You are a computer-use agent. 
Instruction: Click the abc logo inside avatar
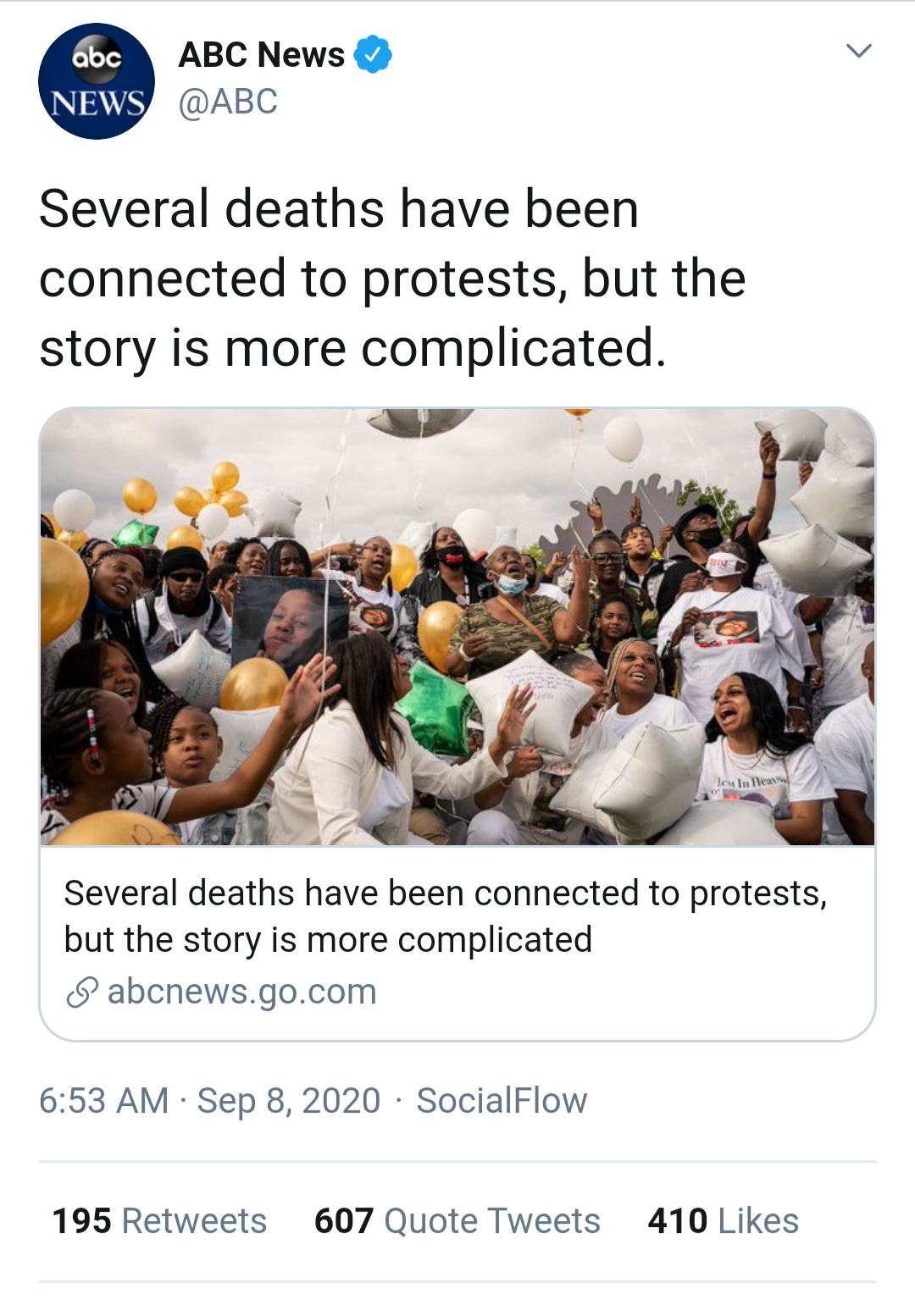(97, 58)
